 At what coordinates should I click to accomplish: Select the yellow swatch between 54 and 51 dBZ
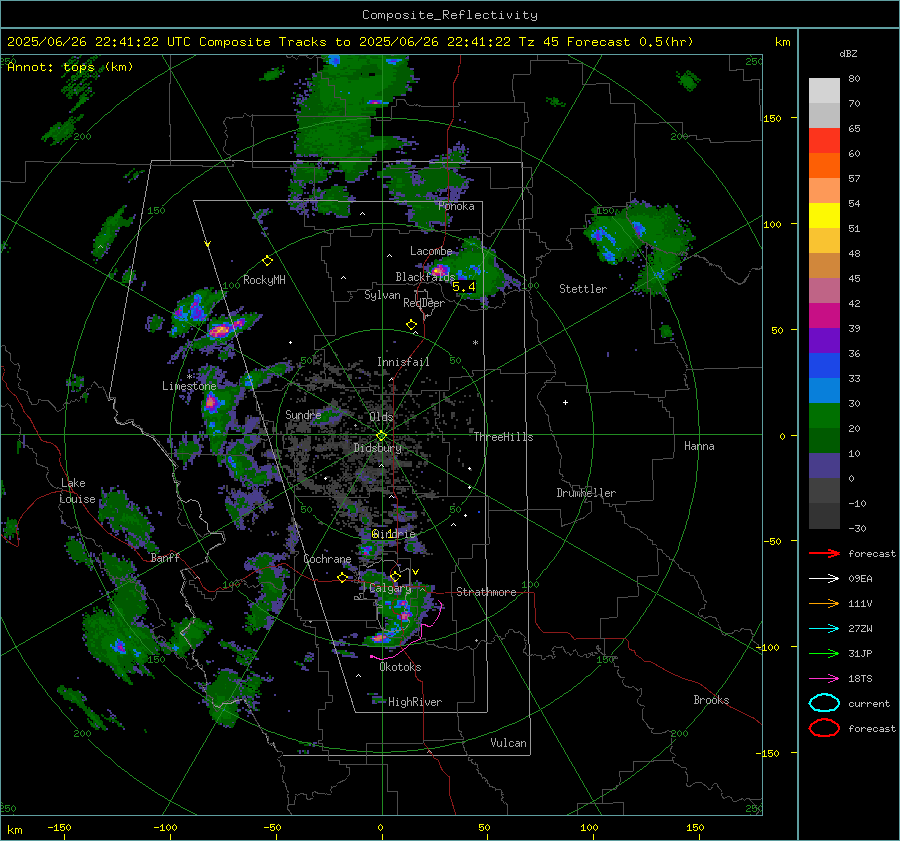(824, 216)
